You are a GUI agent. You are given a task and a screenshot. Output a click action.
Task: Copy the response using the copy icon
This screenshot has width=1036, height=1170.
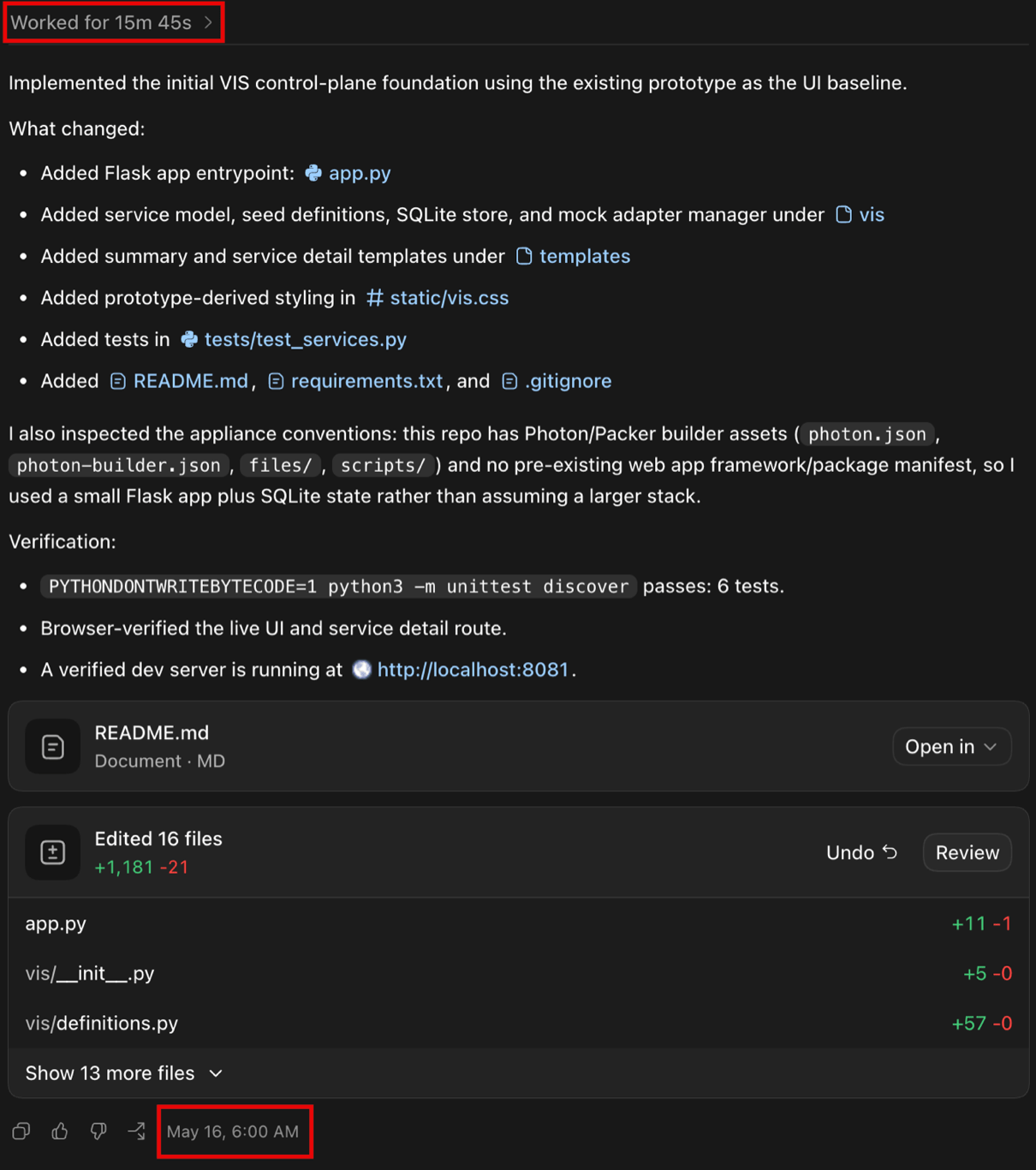point(21,1131)
